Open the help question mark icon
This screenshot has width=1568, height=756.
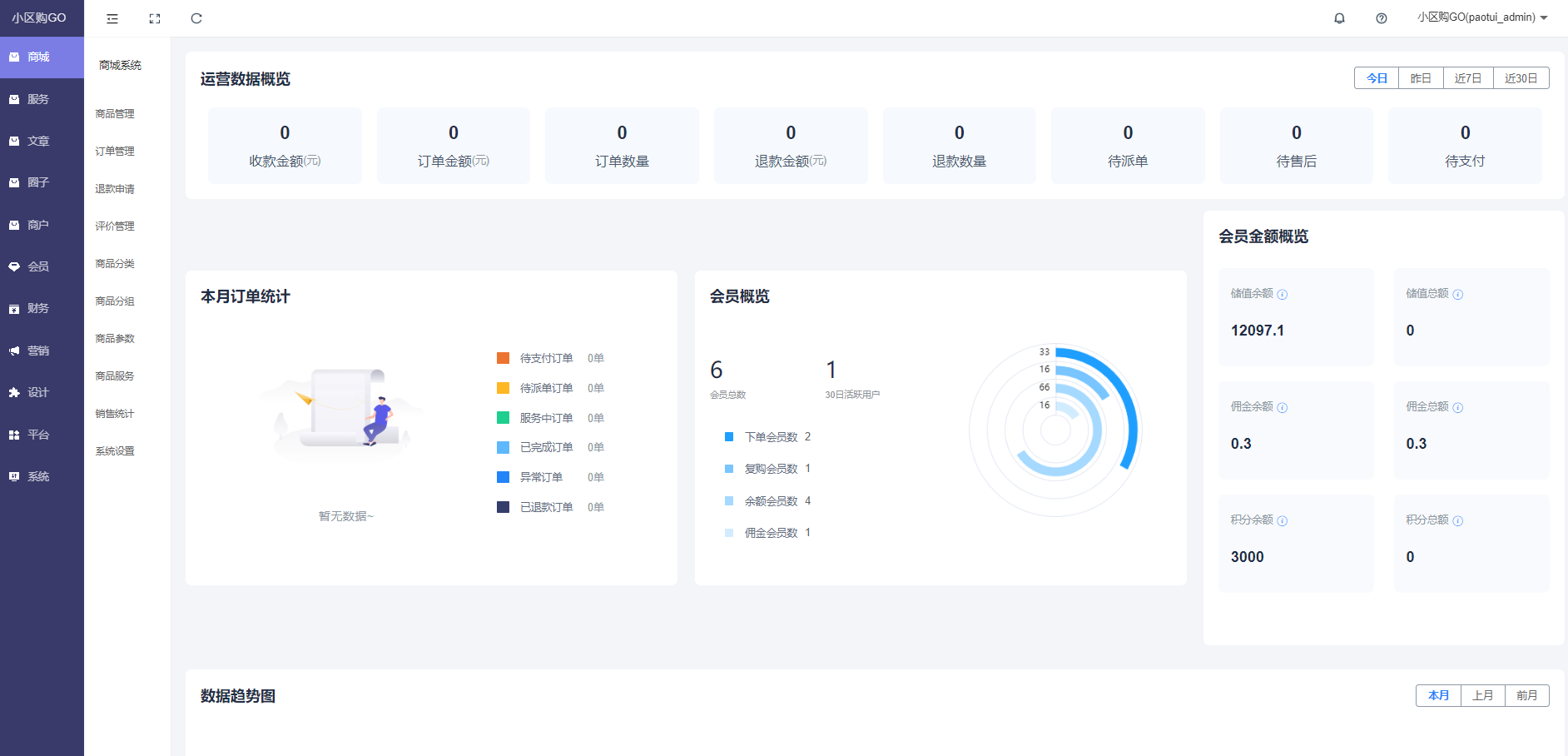click(1382, 18)
